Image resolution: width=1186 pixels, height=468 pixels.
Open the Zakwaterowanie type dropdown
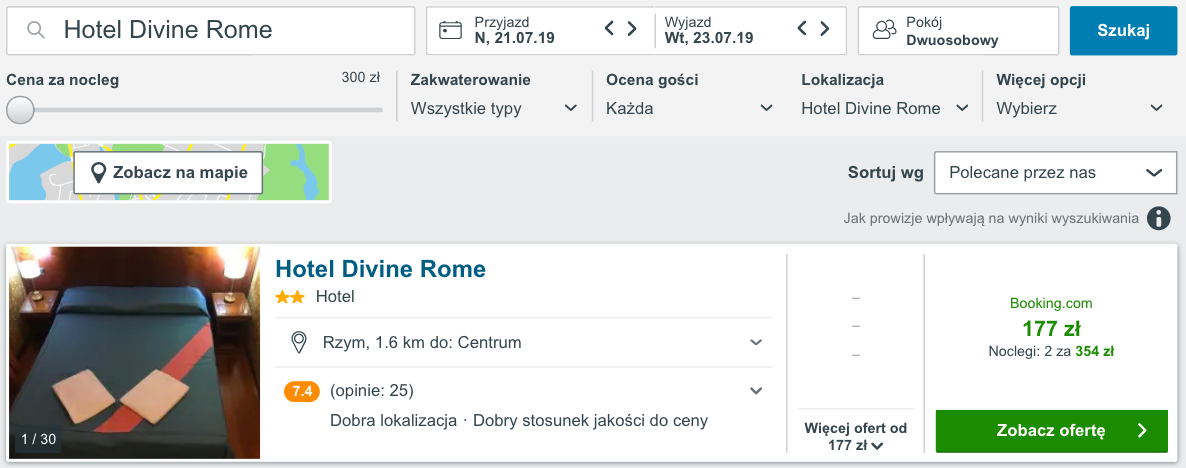[x=494, y=108]
